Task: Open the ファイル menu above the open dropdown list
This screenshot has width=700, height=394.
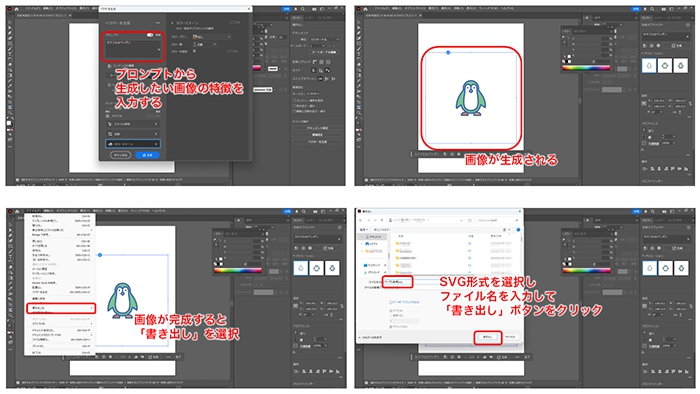Action: coord(33,211)
